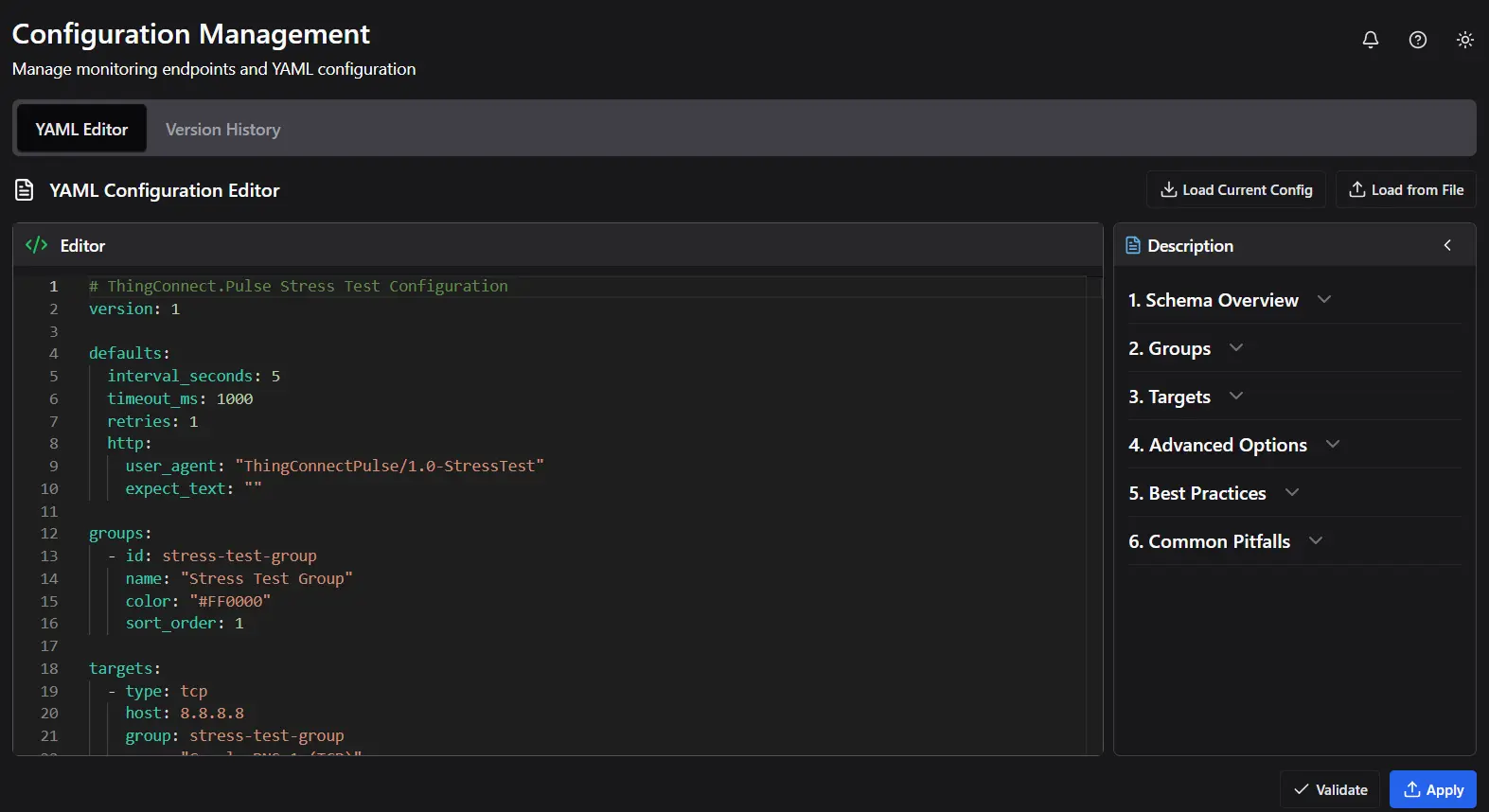Viewport: 1489px width, 812px height.
Task: Click the Description panel document icon
Action: point(1132,245)
